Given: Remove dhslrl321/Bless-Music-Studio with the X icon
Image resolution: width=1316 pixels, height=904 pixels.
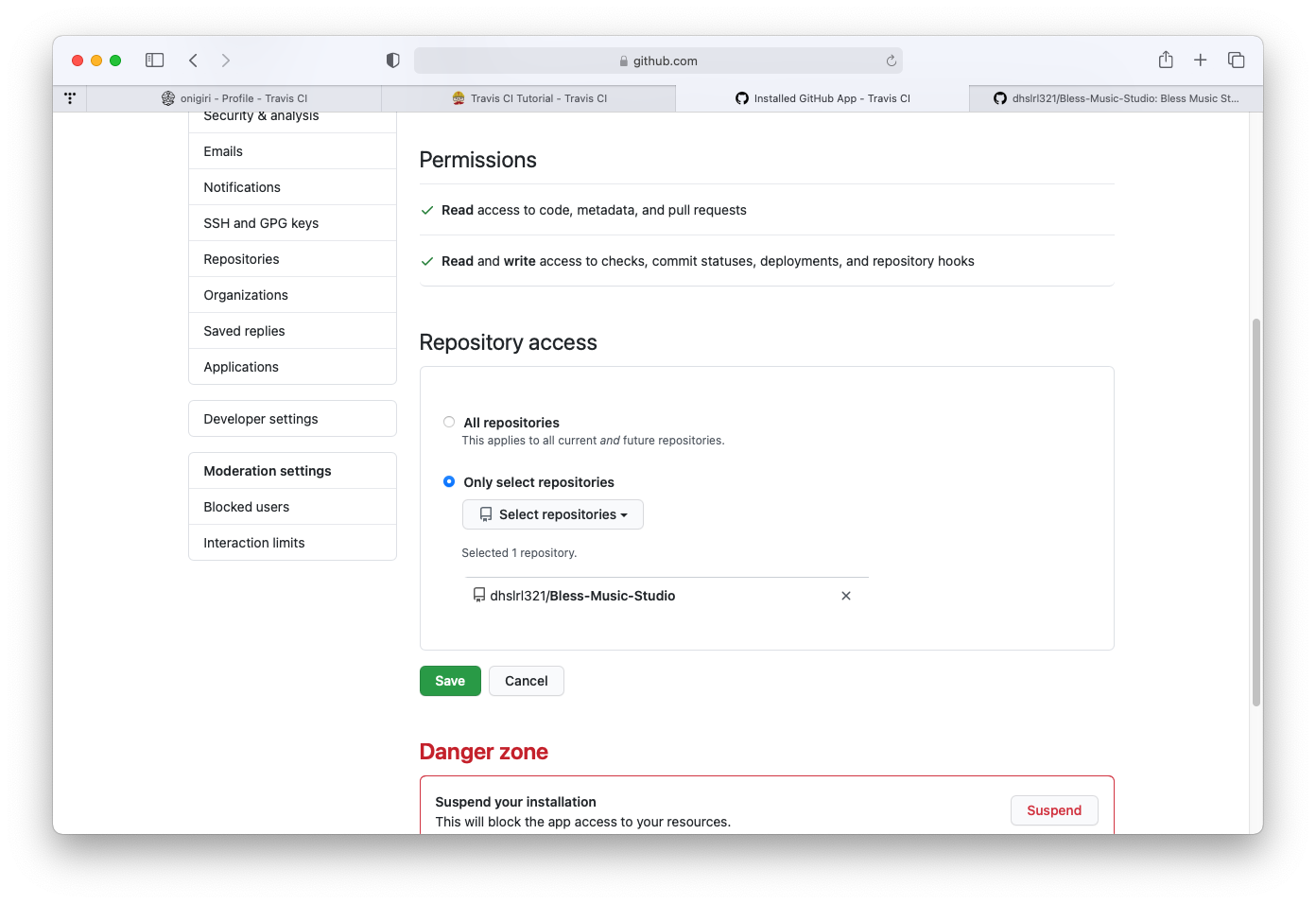Looking at the screenshot, I should click(x=846, y=596).
